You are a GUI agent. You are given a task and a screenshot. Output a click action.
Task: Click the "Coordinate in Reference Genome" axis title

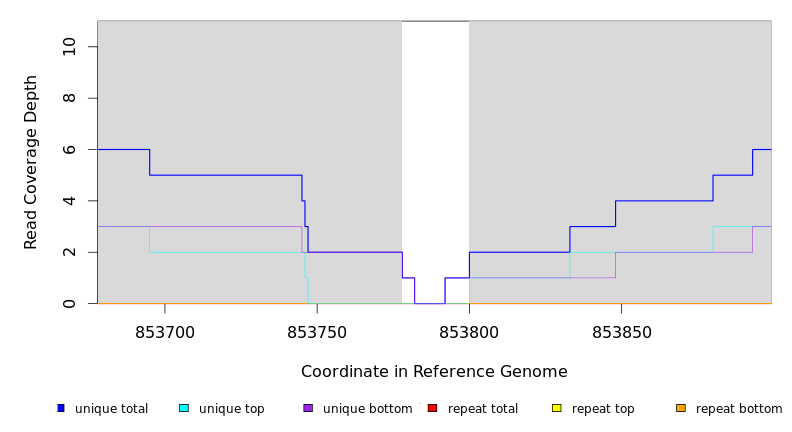(x=434, y=372)
